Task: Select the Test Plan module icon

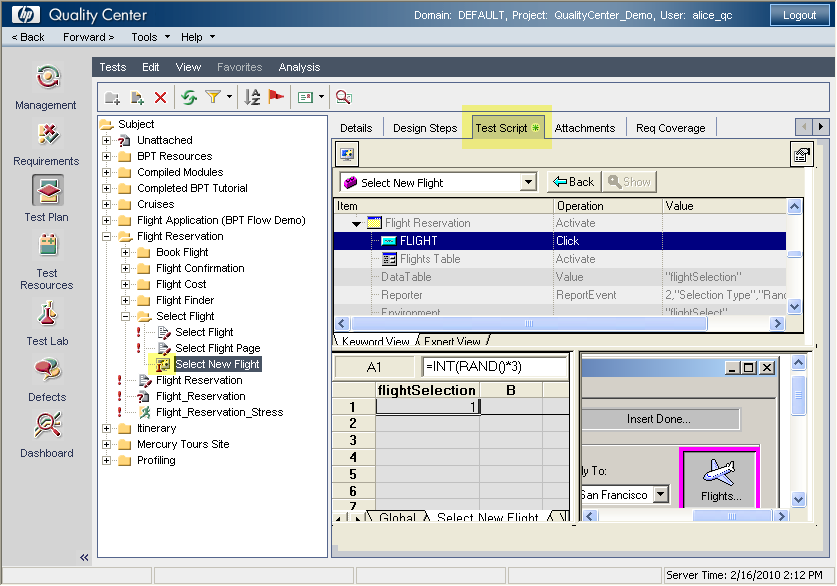Action: click(x=48, y=191)
